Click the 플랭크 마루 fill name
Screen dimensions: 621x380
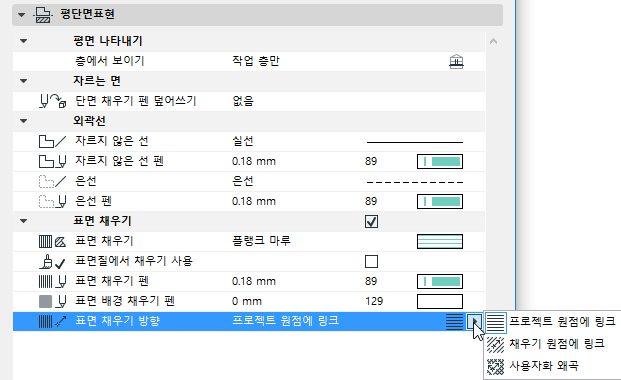pos(261,241)
